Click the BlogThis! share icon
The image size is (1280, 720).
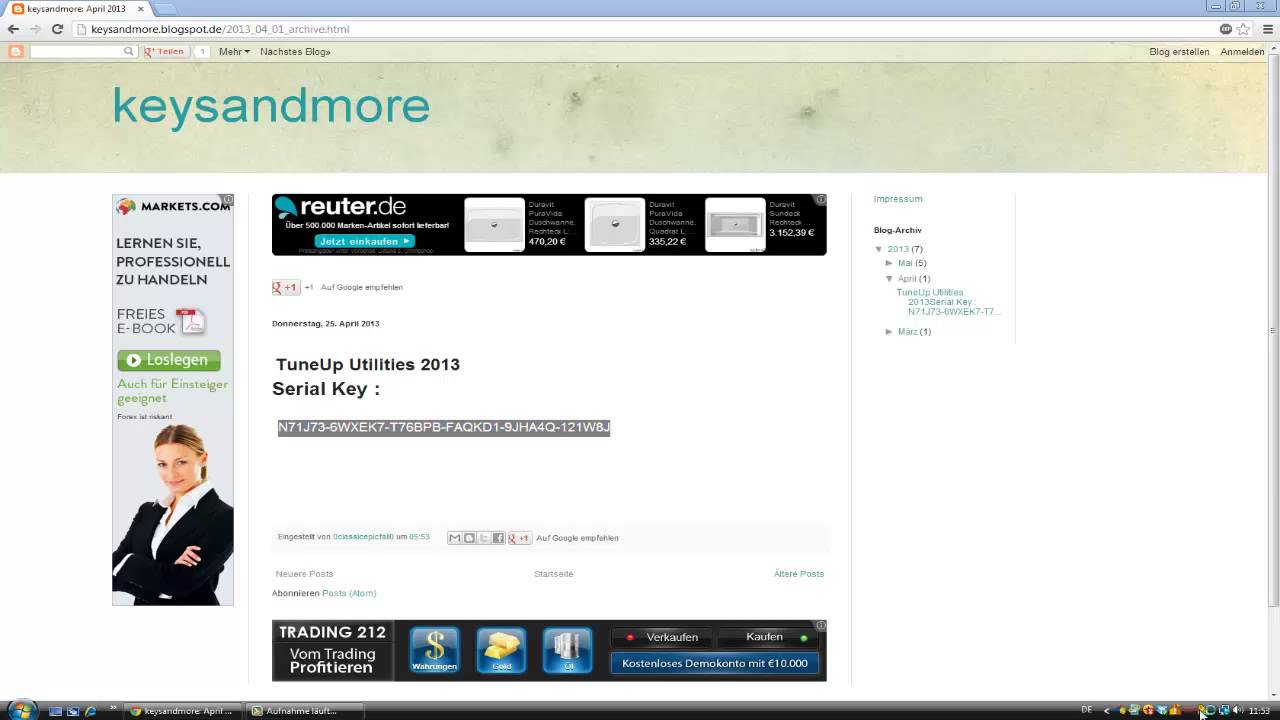pyautogui.click(x=469, y=538)
